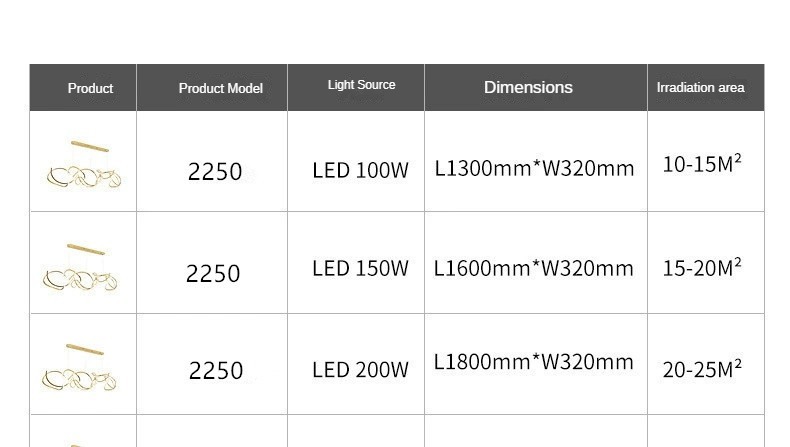The image size is (790, 447).
Task: Click model 2250 in the LED 100W row
Action: coord(215,172)
